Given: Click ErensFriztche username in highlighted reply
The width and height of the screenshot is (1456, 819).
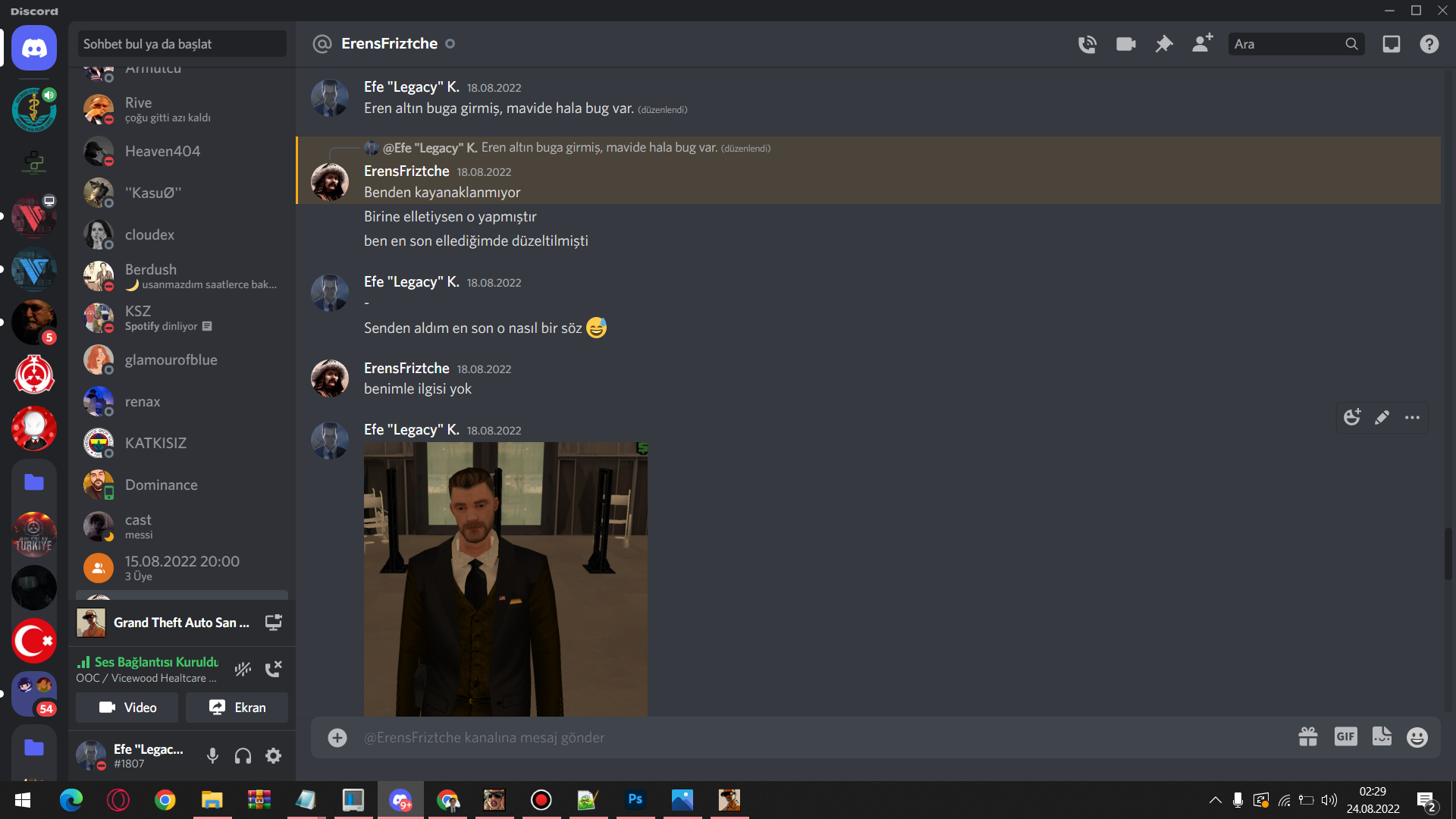Looking at the screenshot, I should pos(406,171).
